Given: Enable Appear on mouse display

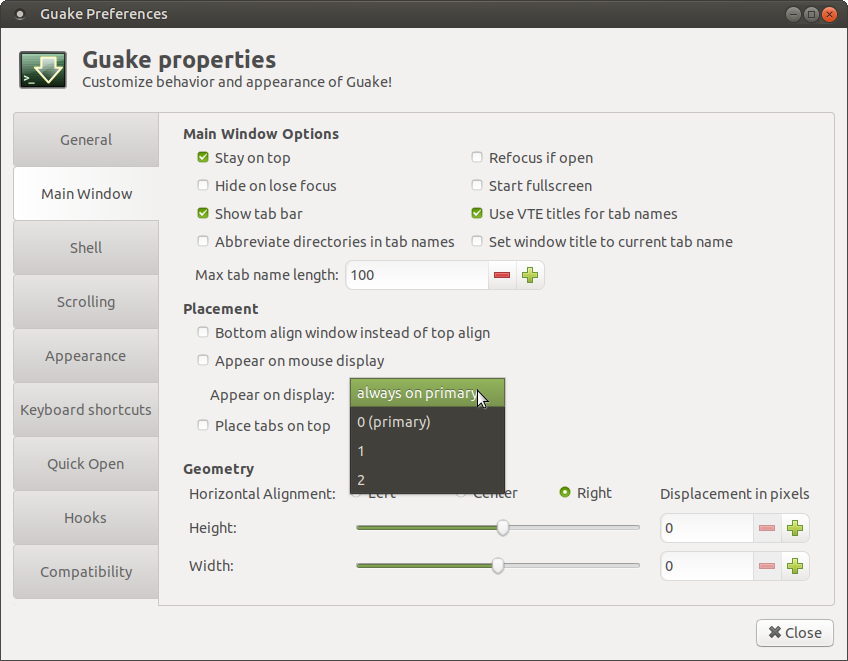Looking at the screenshot, I should (203, 360).
